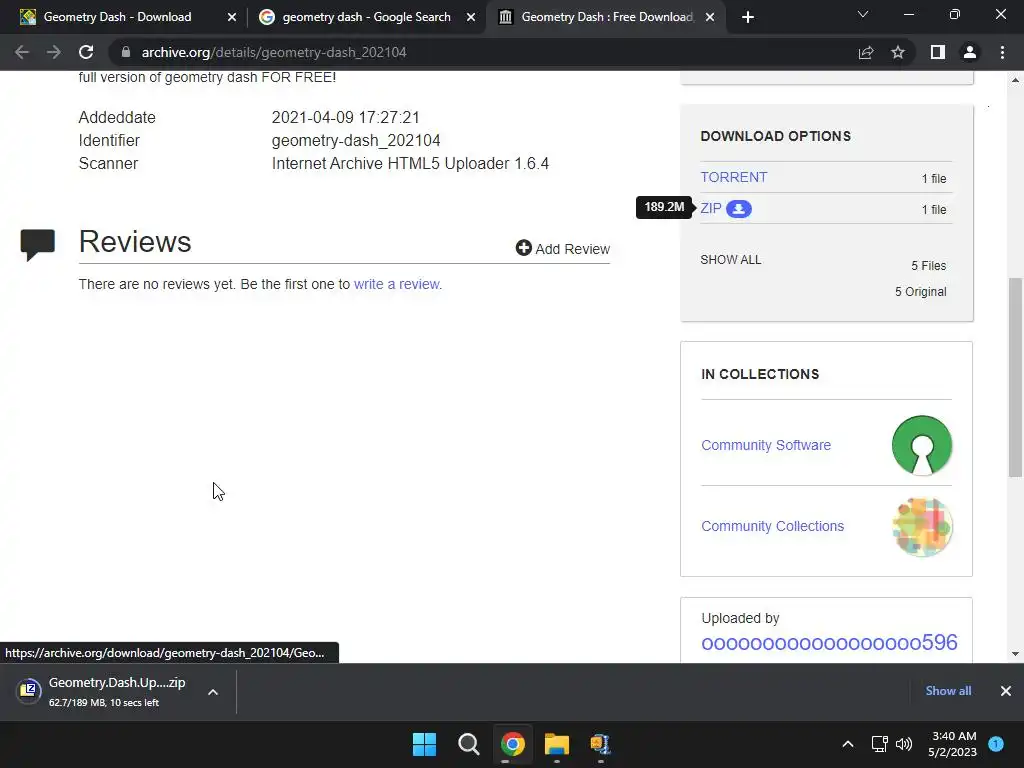Open the Geometry.Dash zip download item
This screenshot has height=768, width=1024.
pos(118,691)
